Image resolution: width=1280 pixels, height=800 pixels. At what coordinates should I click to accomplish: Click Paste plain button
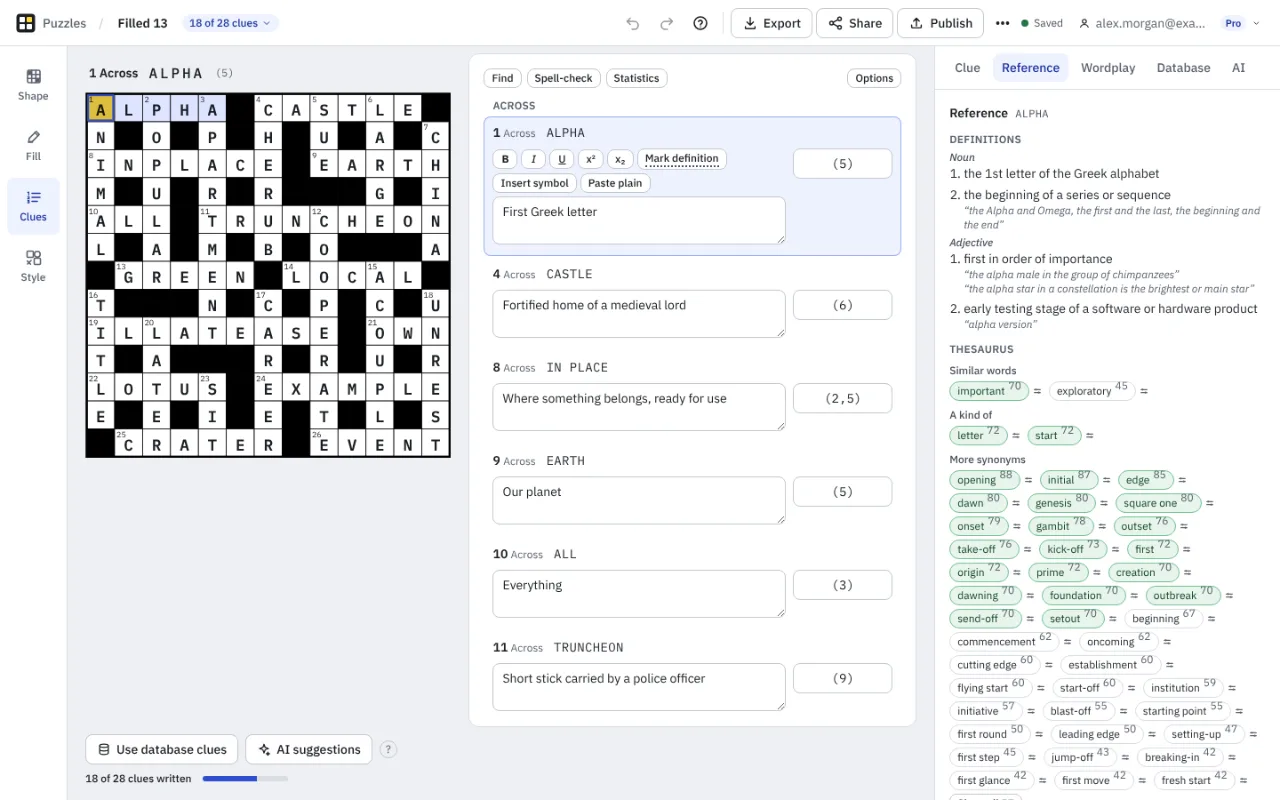(x=615, y=183)
